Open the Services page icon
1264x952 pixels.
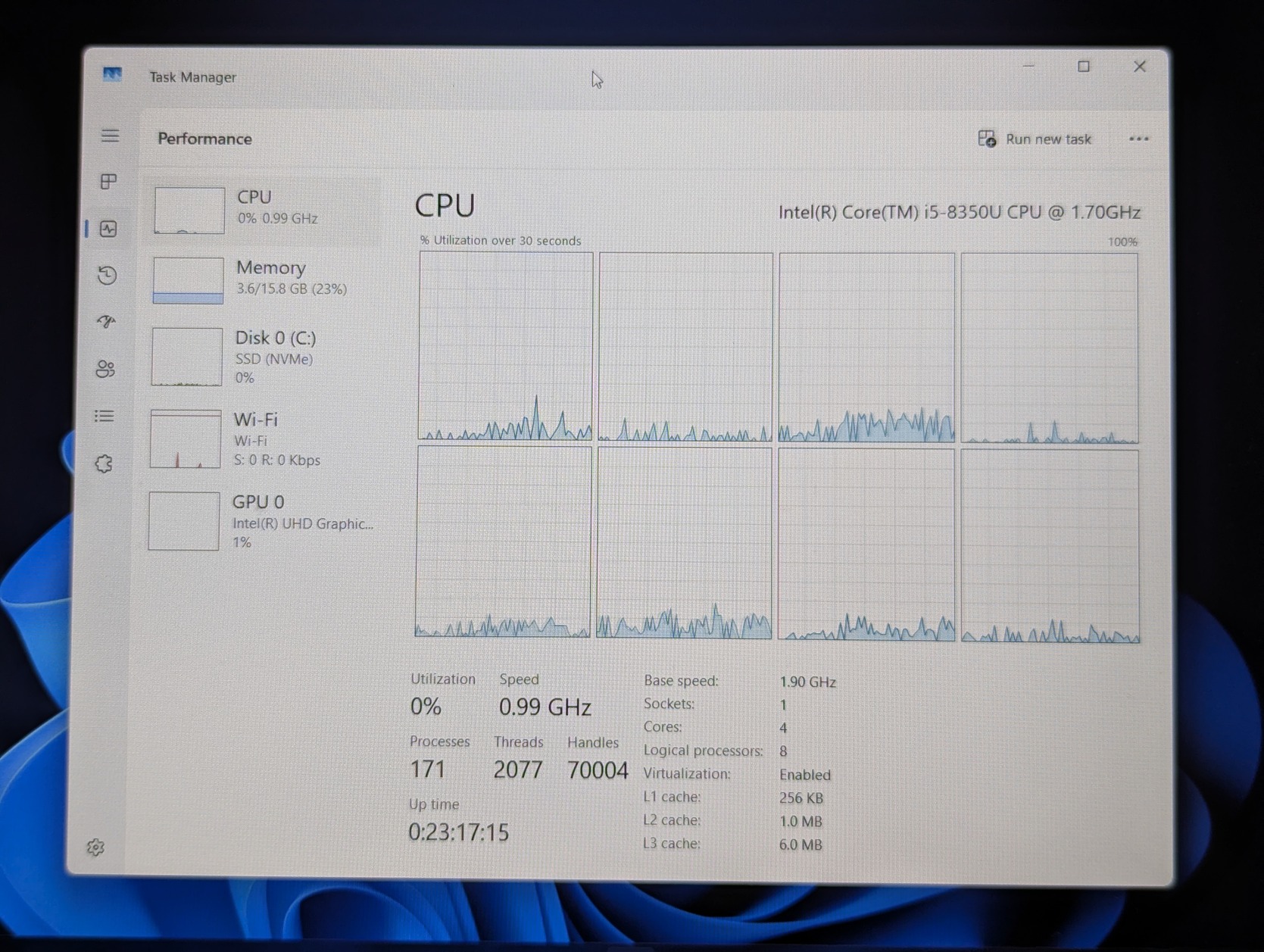(104, 464)
